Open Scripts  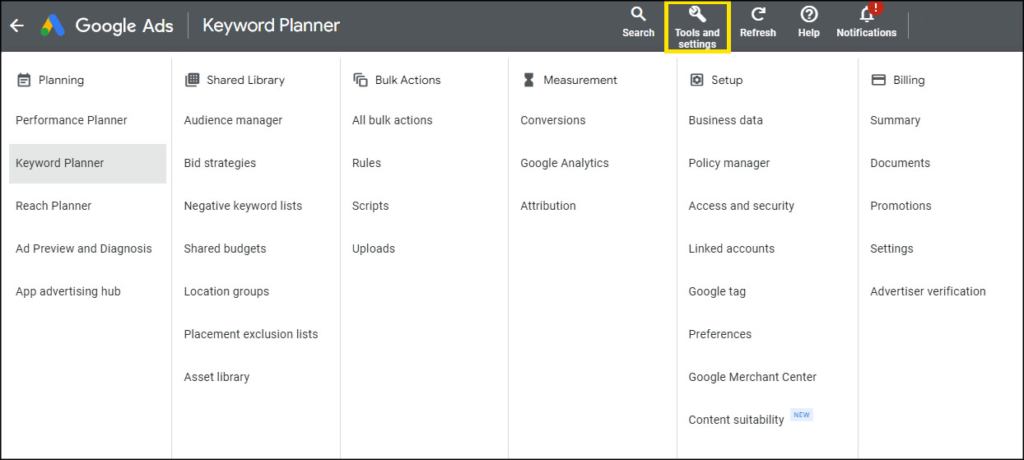(x=370, y=206)
